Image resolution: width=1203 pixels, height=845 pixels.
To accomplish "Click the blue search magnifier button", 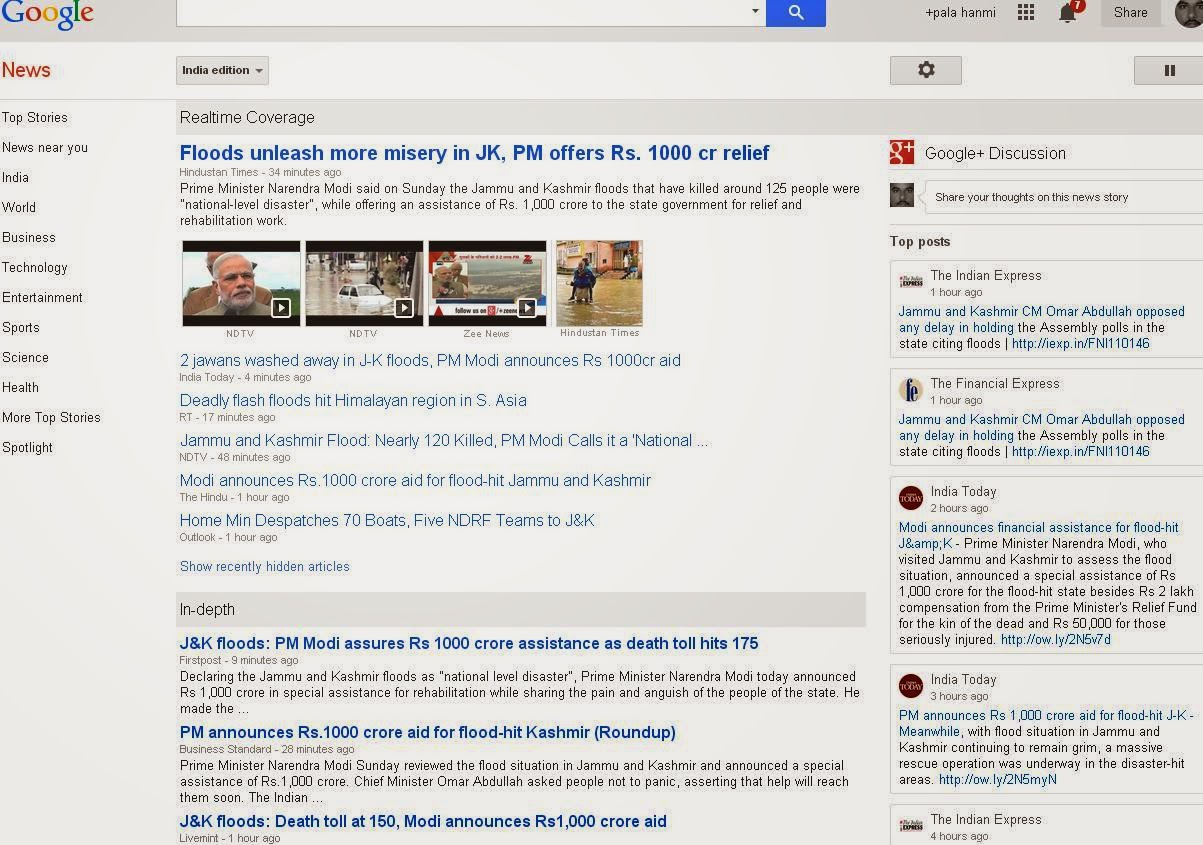I will (x=796, y=12).
